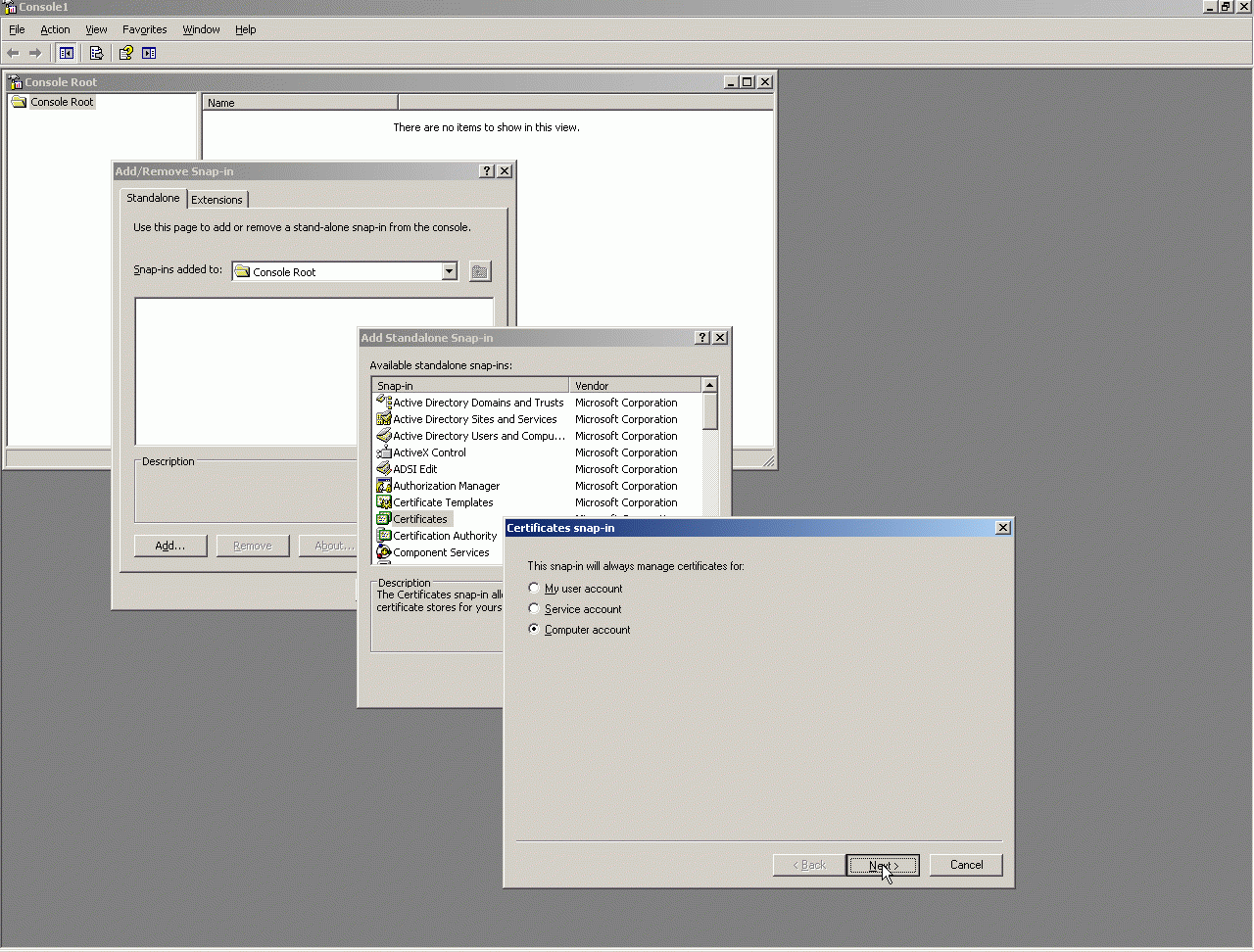The width and height of the screenshot is (1254, 952).
Task: Open the Snap-ins added to dropdown
Action: point(450,271)
